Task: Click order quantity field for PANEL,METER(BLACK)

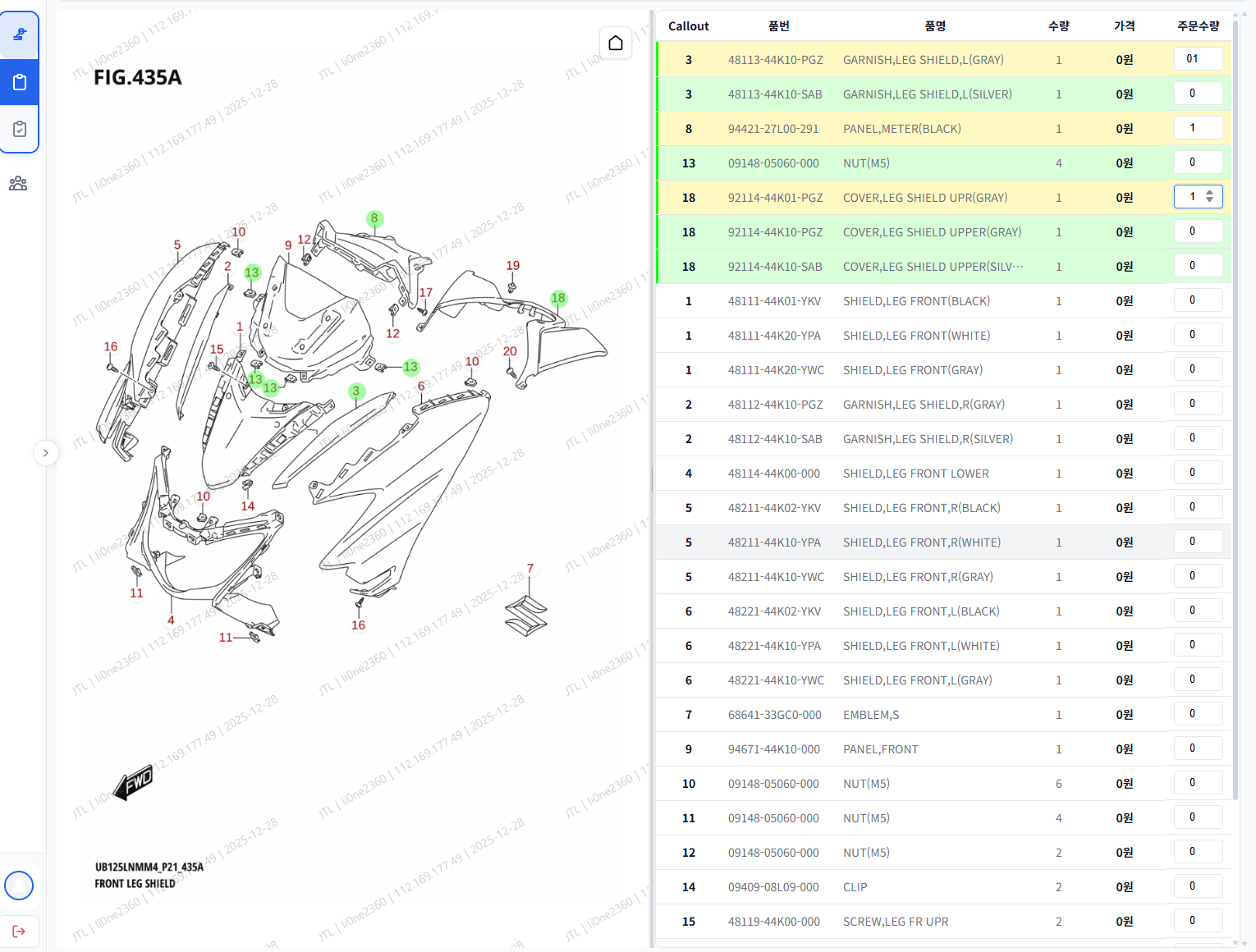Action: (x=1197, y=128)
